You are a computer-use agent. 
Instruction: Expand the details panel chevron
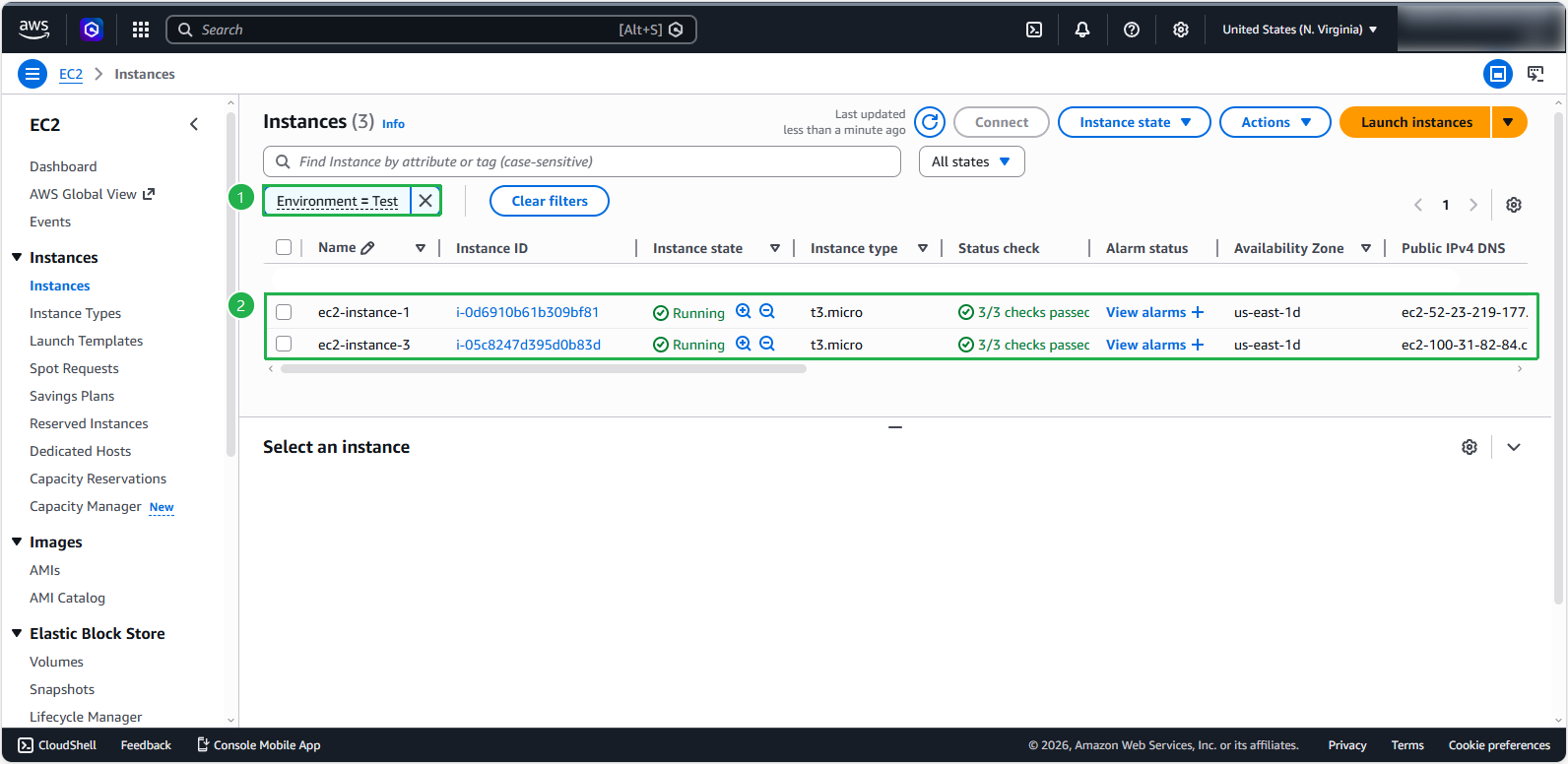pyautogui.click(x=1514, y=447)
